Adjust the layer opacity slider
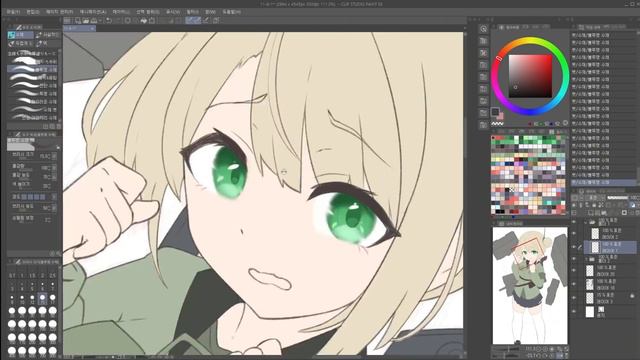Viewport: 640px width, 360px height. (618, 198)
